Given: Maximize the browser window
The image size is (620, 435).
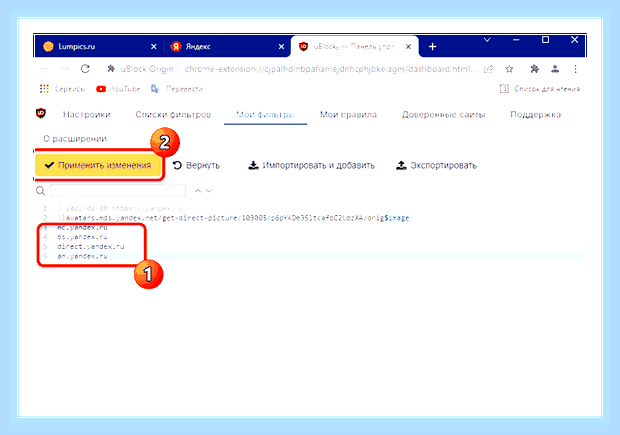Looking at the screenshot, I should click(545, 40).
